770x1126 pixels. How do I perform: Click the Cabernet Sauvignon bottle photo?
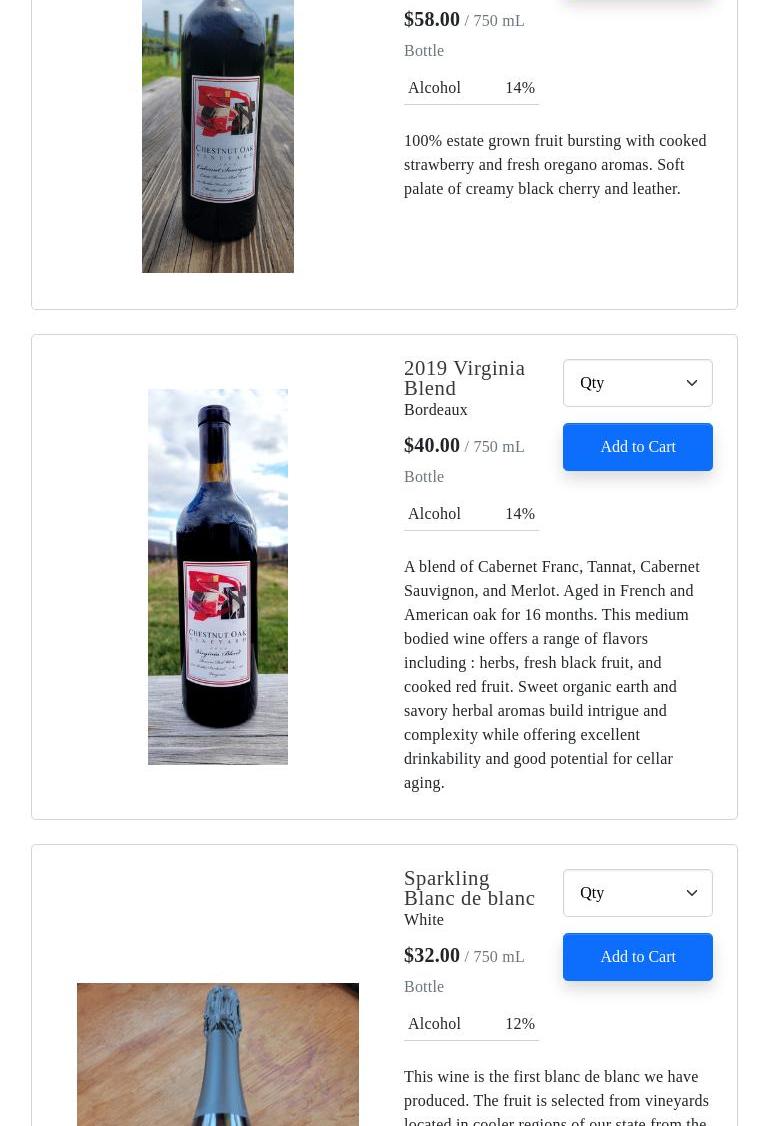pos(218,136)
